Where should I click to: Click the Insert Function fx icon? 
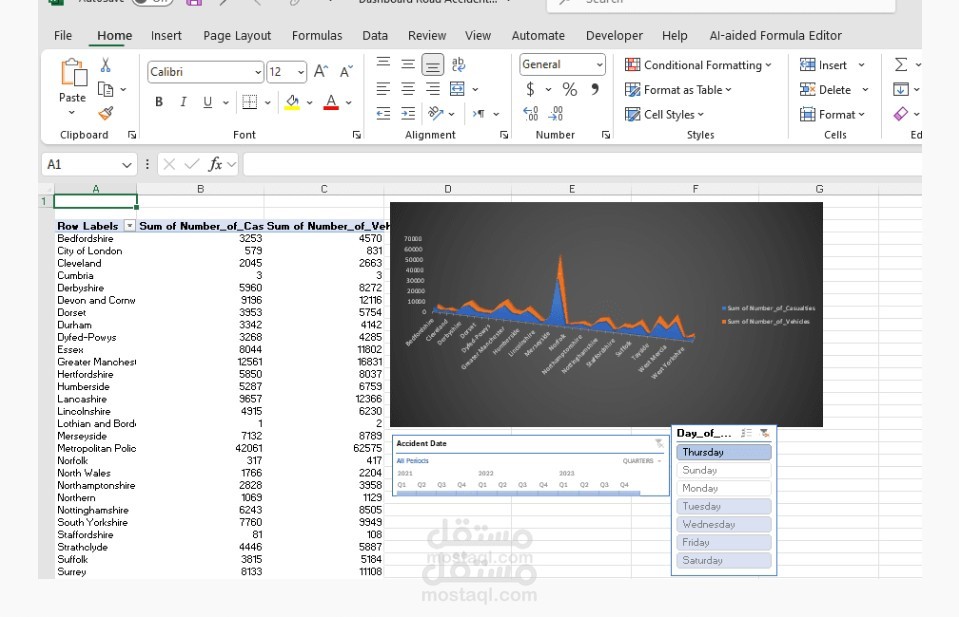[x=215, y=164]
